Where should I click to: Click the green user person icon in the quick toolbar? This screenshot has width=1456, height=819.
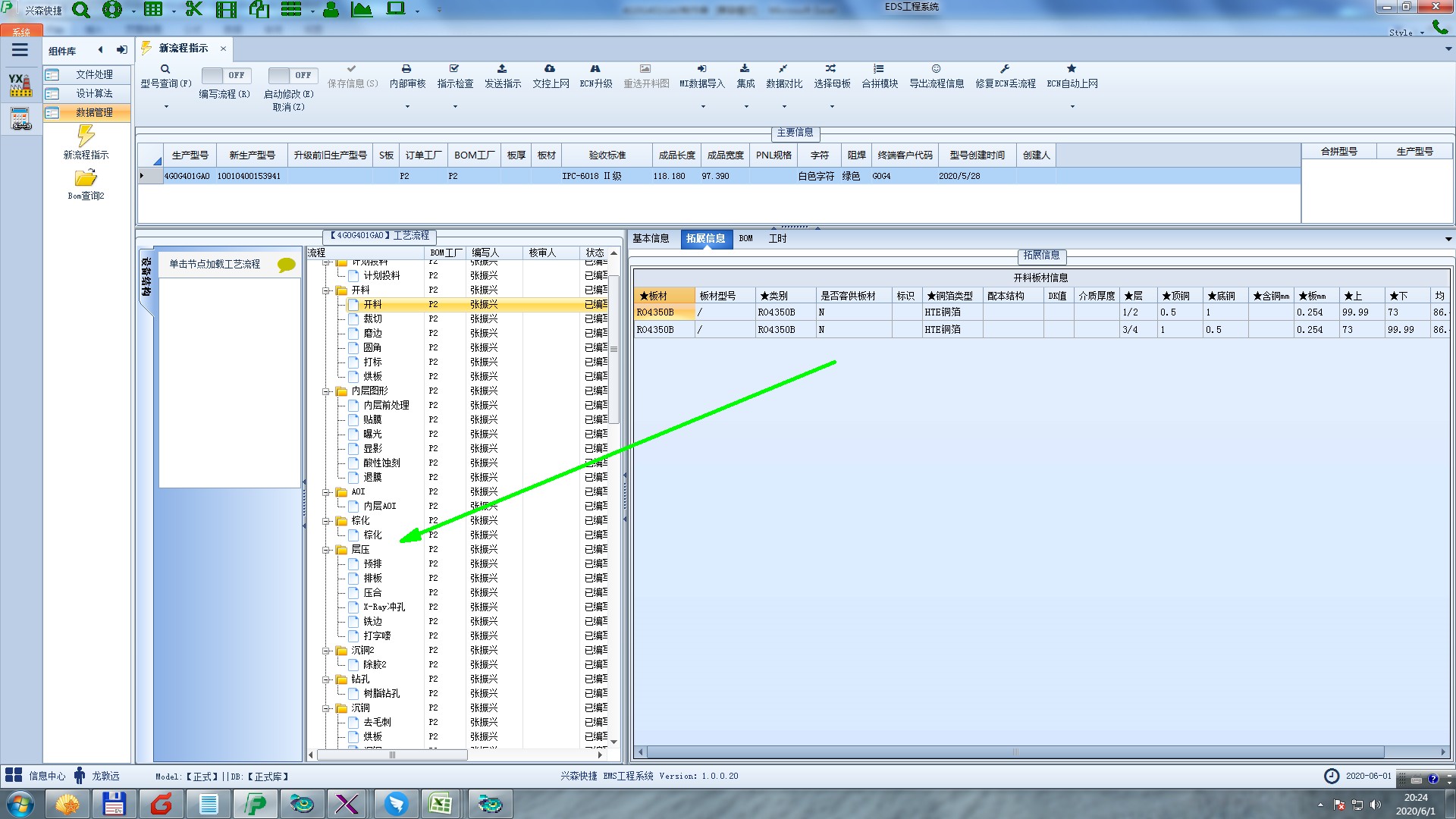(x=331, y=9)
